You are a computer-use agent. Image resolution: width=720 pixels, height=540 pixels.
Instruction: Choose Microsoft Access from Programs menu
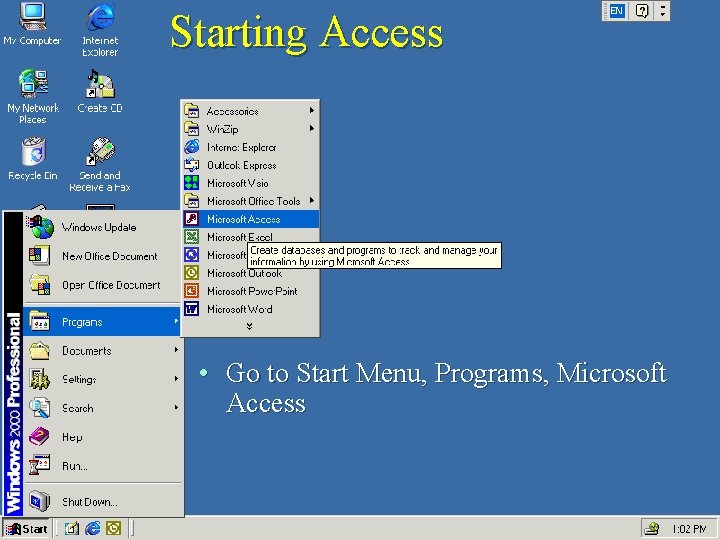click(x=250, y=219)
